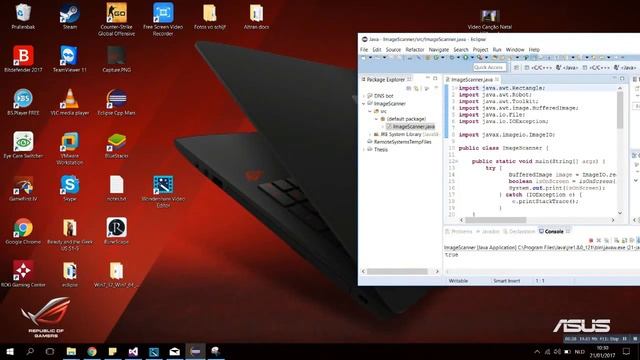The image size is (640, 360).
Task: Open the Sticky Notes taskbar icon
Action: (113, 351)
